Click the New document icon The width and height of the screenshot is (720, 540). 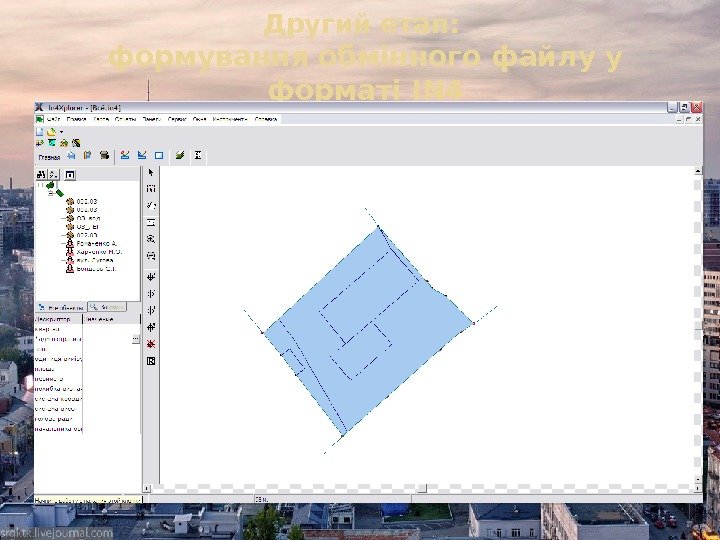(x=39, y=132)
